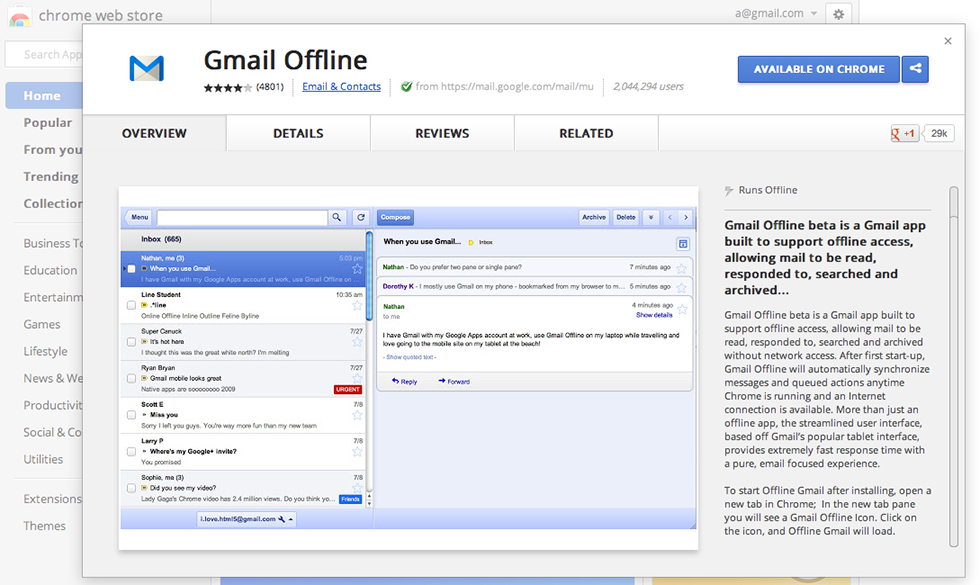Click the Gmail Offline envelope logo
The image size is (980, 585).
point(146,69)
